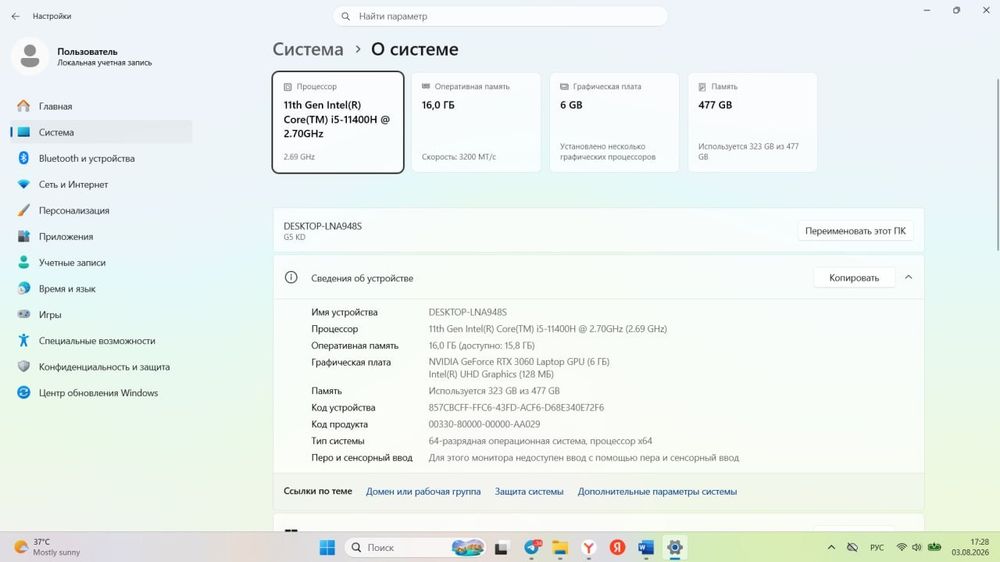The width and height of the screenshot is (1000, 562).
Task: Open Персонализация settings
Action: click(x=101, y=211)
